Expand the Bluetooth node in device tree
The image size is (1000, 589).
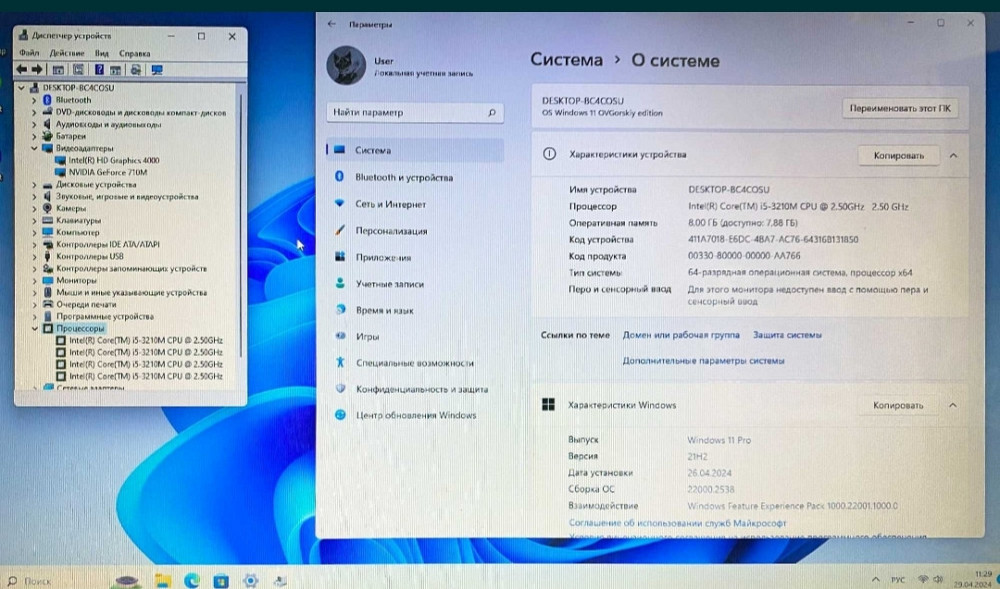pos(35,100)
